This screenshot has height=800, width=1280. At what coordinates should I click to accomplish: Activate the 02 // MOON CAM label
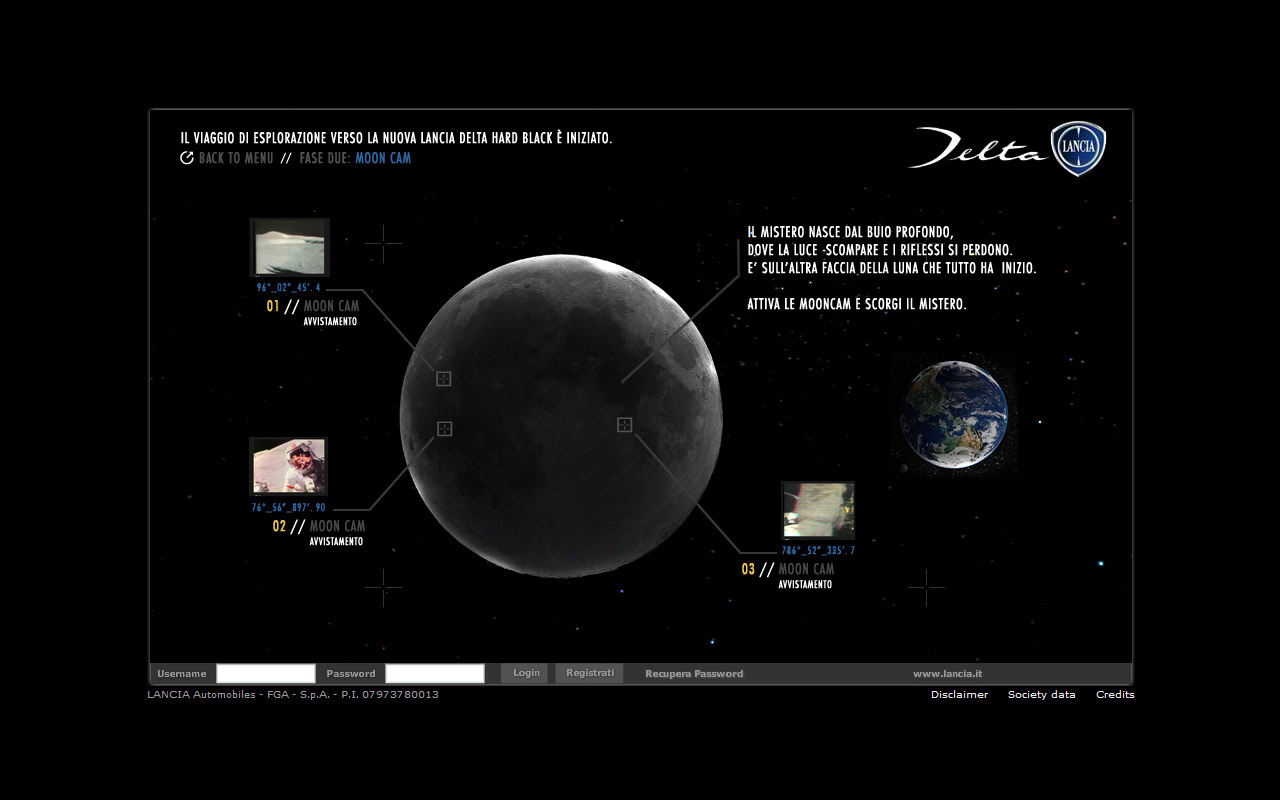(x=318, y=526)
